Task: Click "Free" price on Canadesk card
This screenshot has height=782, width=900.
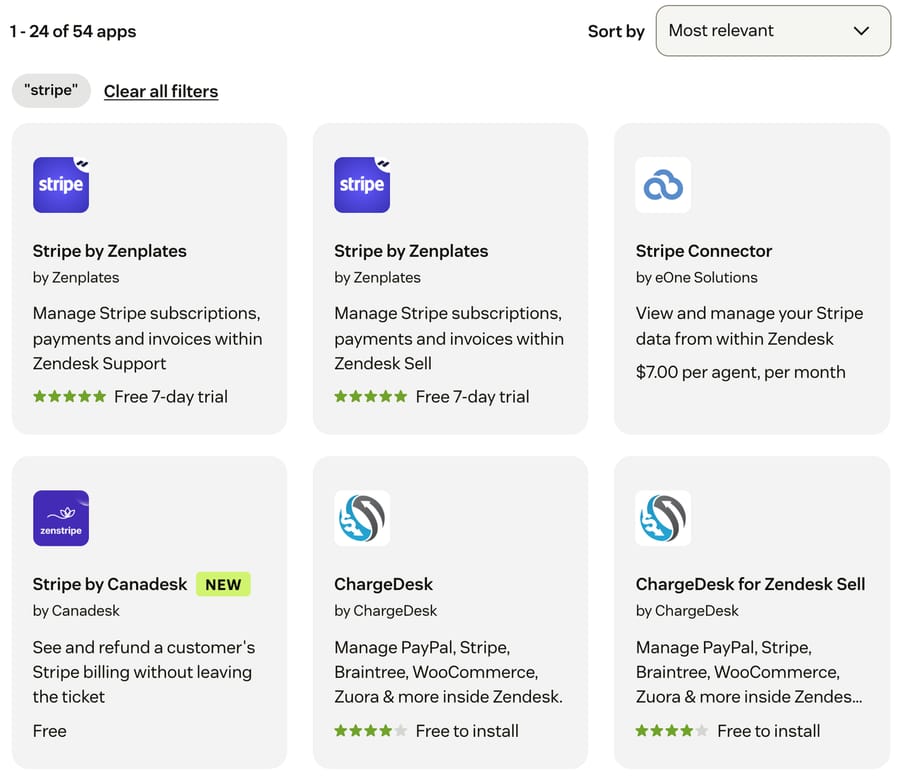Action: coord(49,731)
